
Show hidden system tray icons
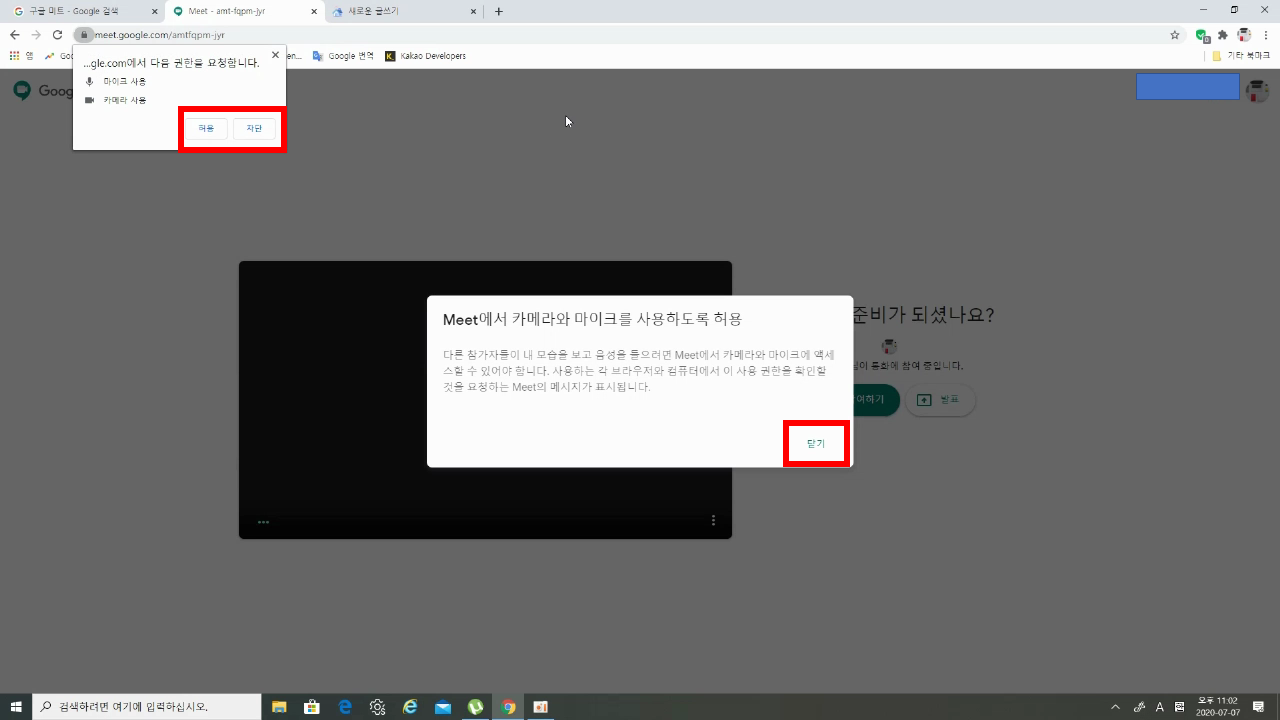pos(1116,707)
